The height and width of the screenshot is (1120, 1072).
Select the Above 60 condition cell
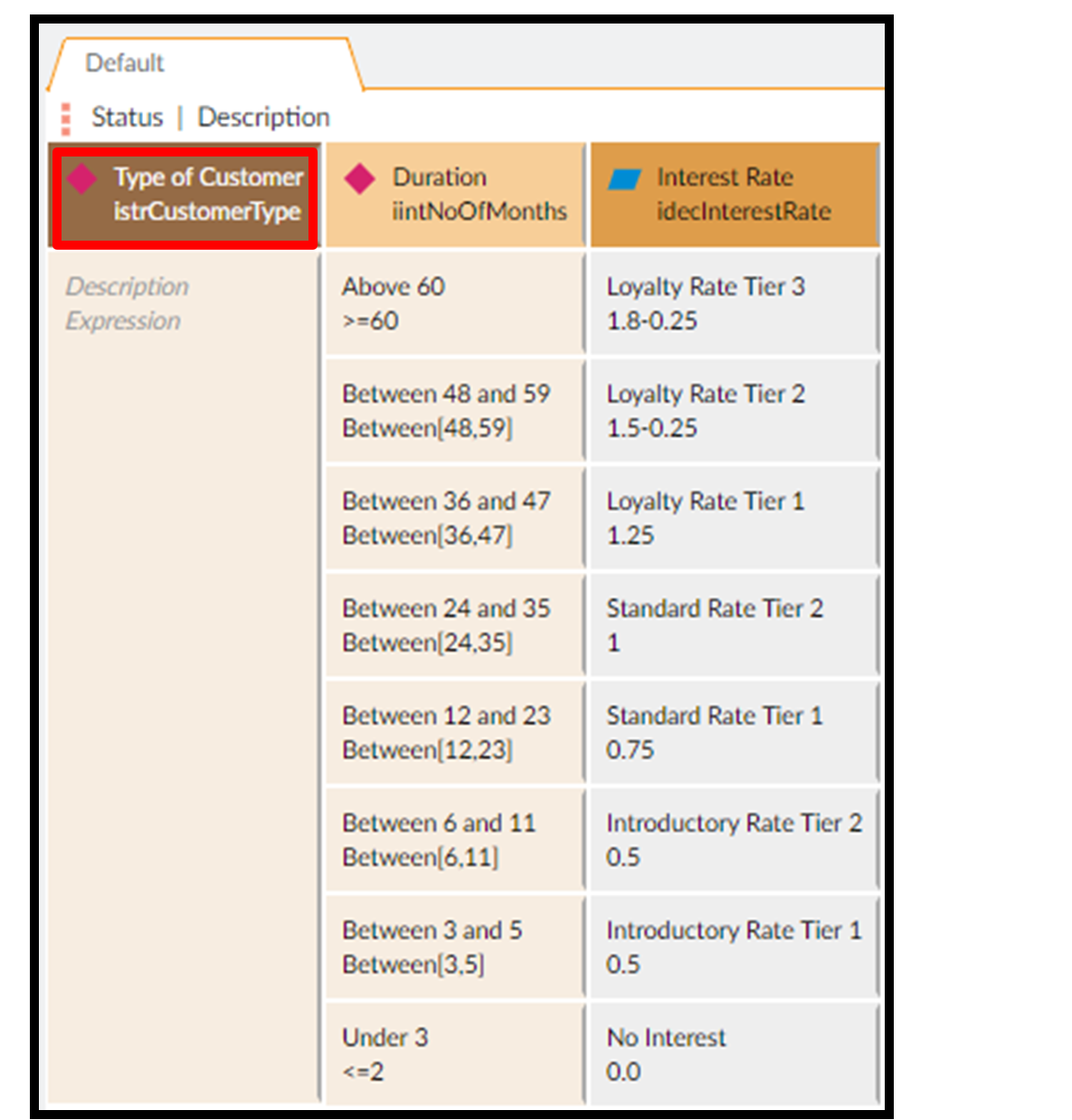455,304
